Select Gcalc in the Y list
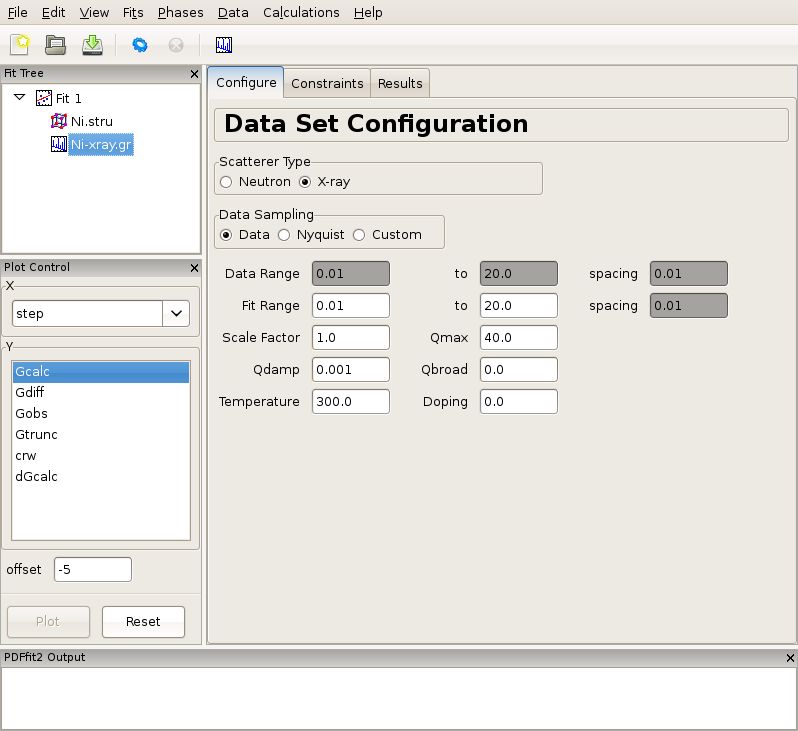 (x=101, y=372)
